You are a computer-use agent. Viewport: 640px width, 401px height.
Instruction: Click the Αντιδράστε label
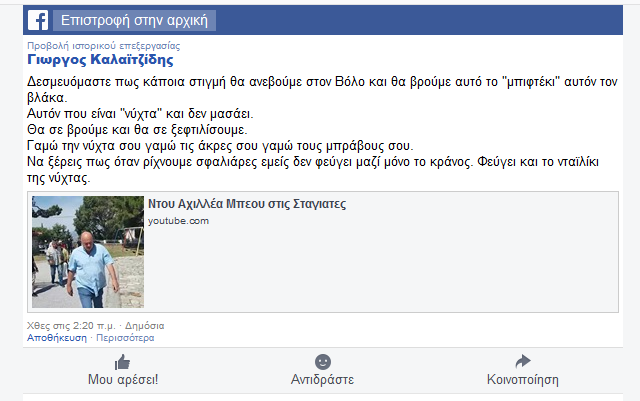click(x=322, y=379)
